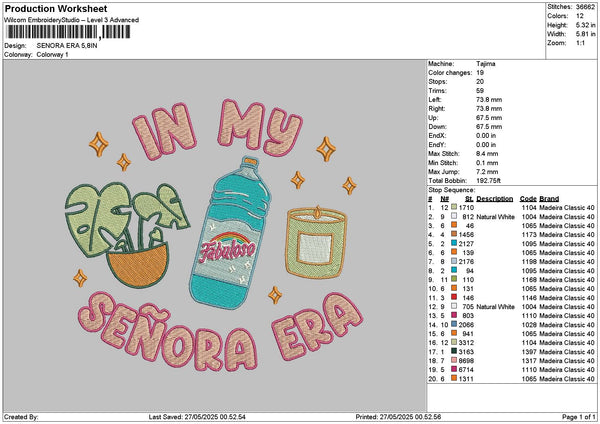This screenshot has width=600, height=424.
Task: Click the light green swatch for stop 1
Action: point(454,206)
